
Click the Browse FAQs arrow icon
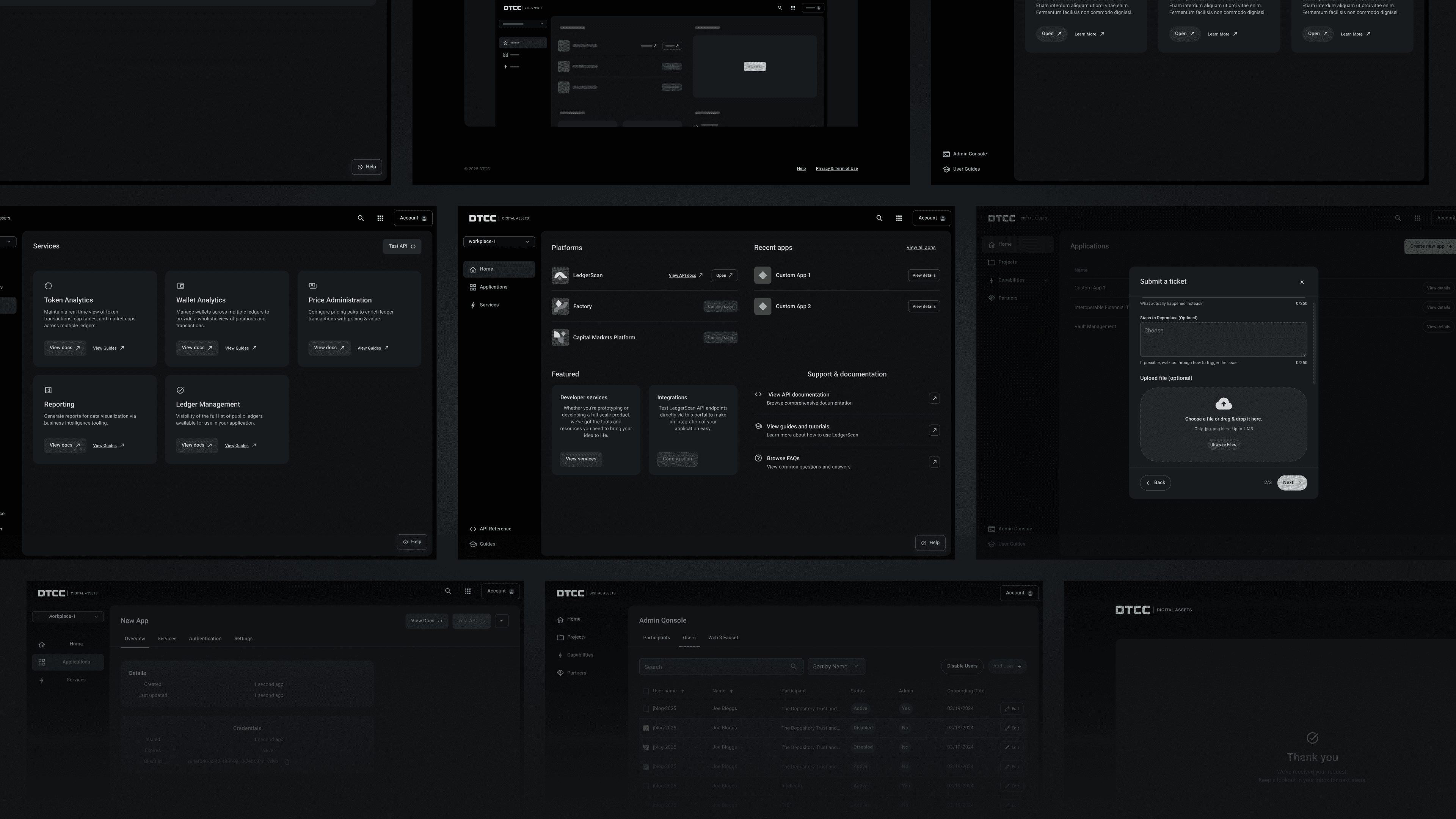934,462
